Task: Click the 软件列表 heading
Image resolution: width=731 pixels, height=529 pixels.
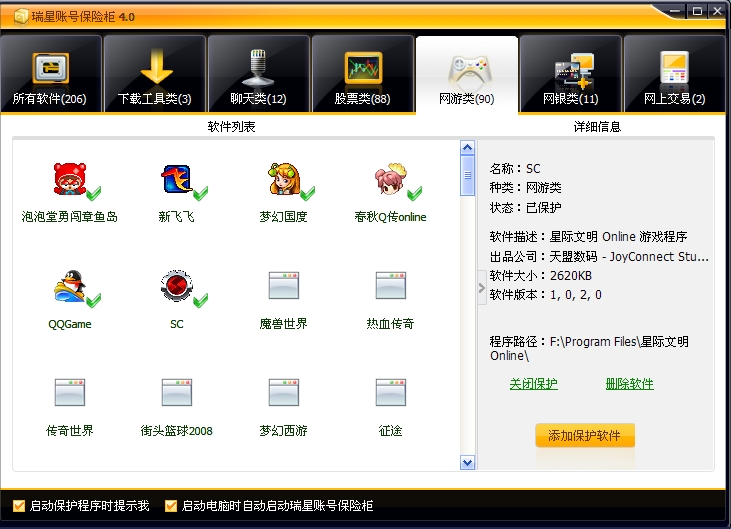Action: pos(231,127)
